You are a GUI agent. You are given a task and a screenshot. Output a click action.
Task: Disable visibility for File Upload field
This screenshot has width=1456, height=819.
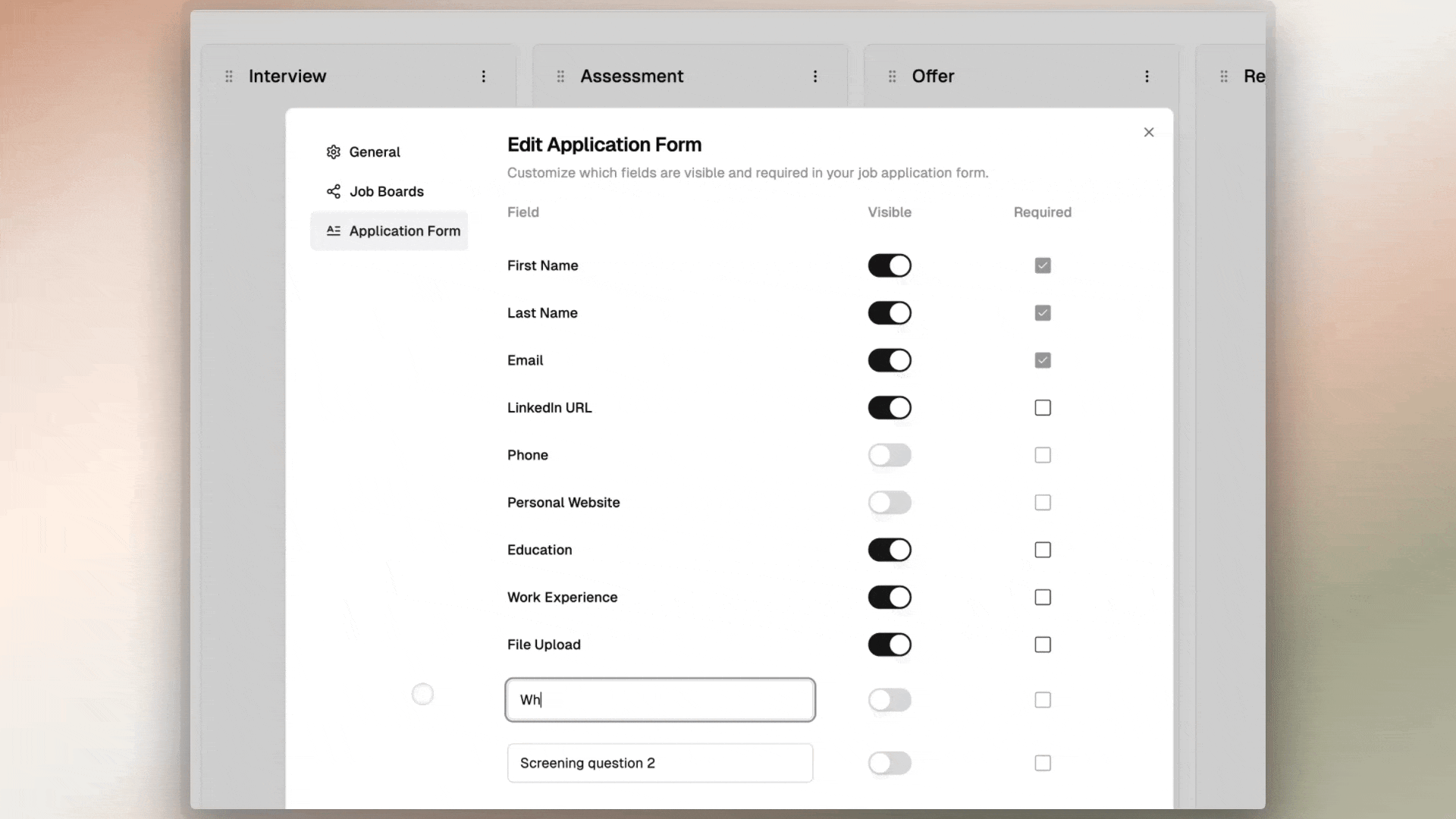tap(890, 645)
